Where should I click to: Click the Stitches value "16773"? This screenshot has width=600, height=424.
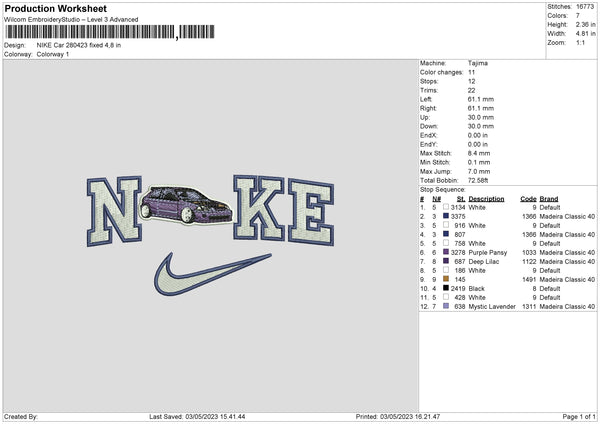[585, 7]
